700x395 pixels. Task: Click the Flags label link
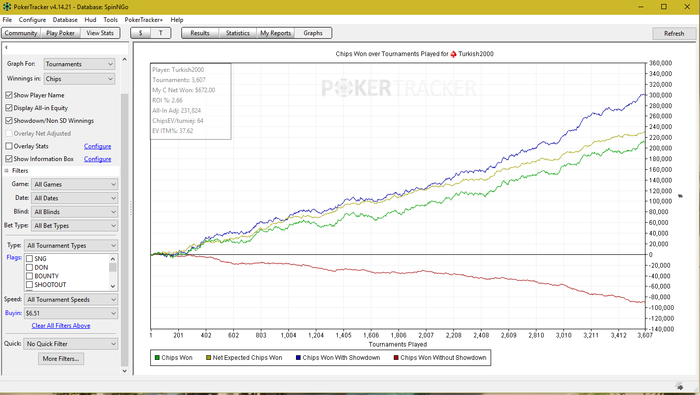[14, 258]
